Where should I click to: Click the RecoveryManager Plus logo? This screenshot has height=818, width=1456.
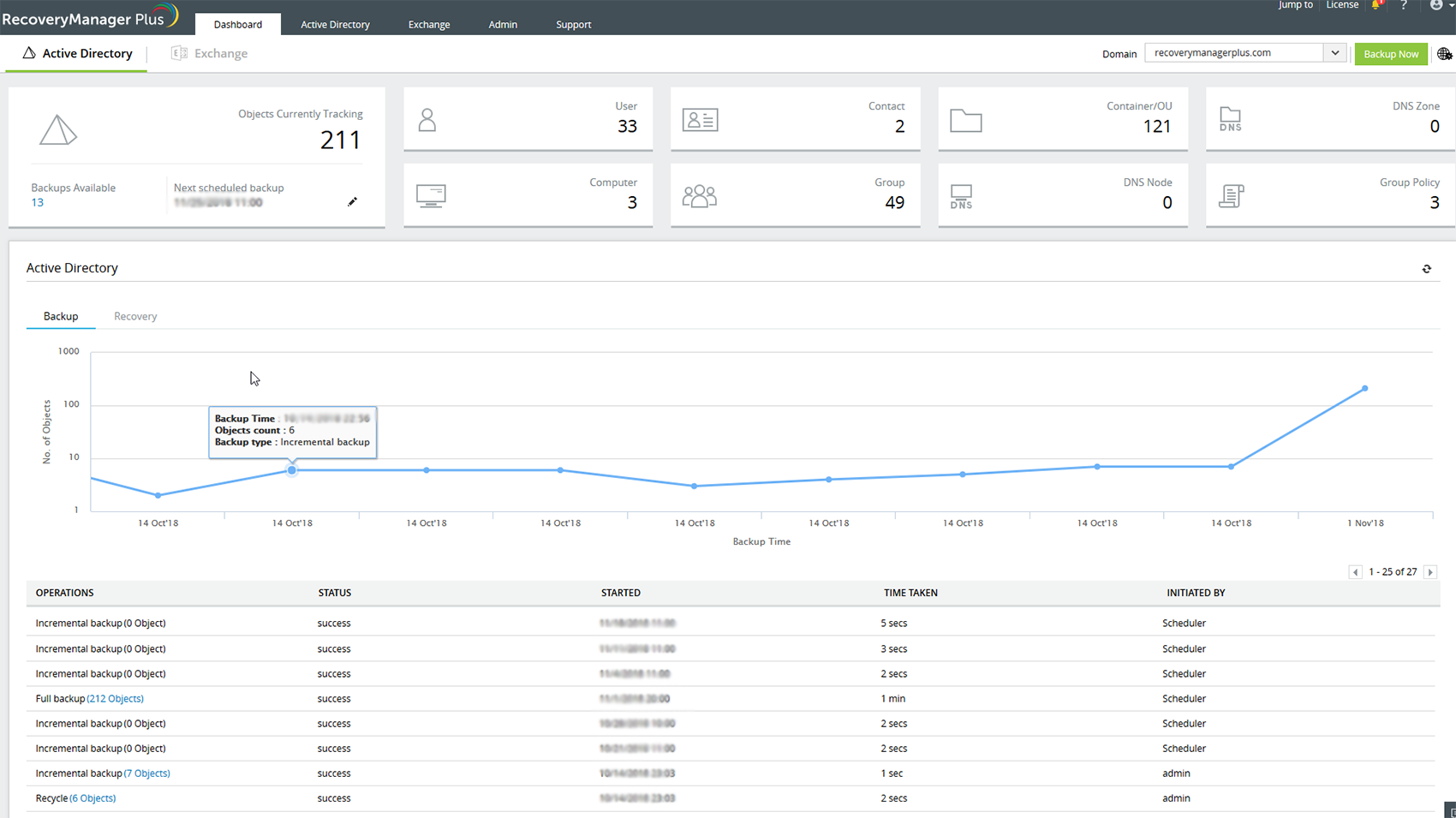[91, 17]
